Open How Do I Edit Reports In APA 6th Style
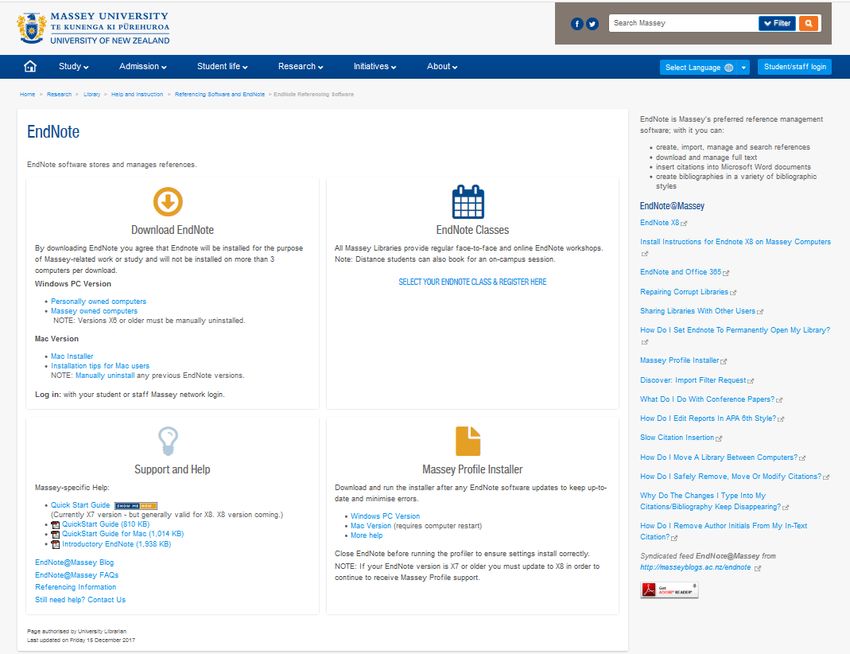Viewport: 850px width, 654px height. point(708,419)
